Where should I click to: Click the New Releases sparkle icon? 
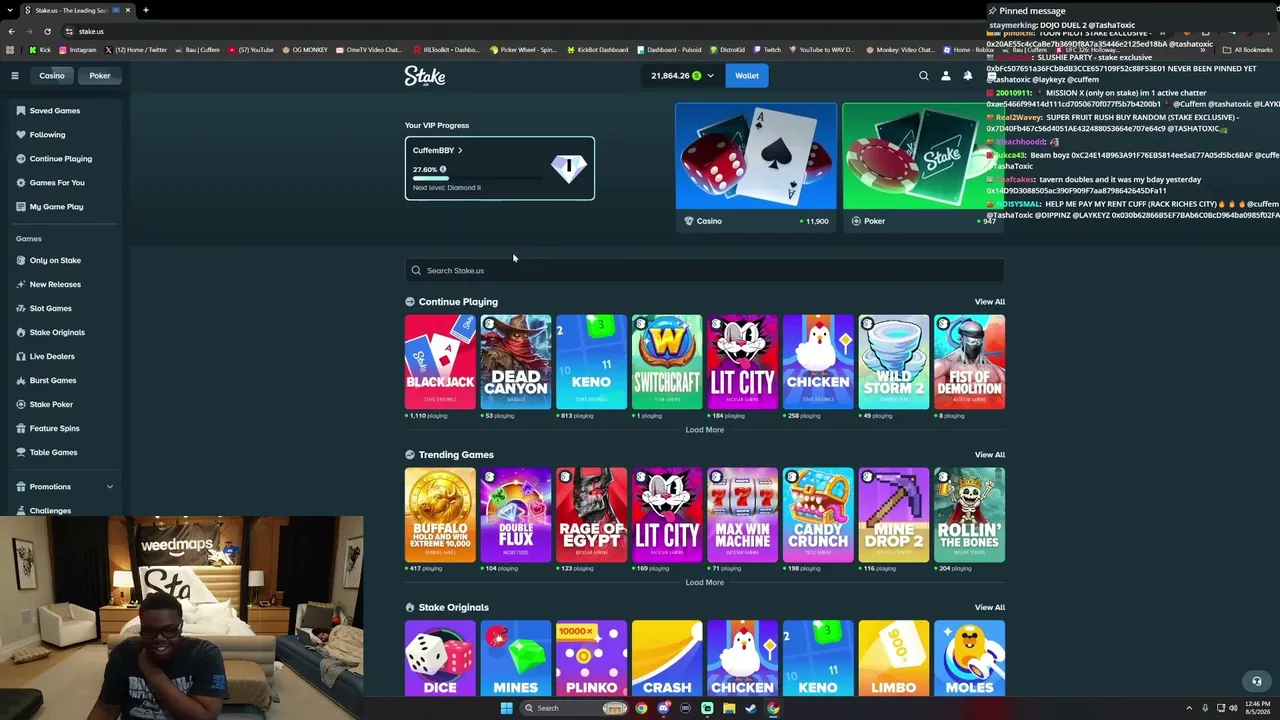pyautogui.click(x=21, y=285)
